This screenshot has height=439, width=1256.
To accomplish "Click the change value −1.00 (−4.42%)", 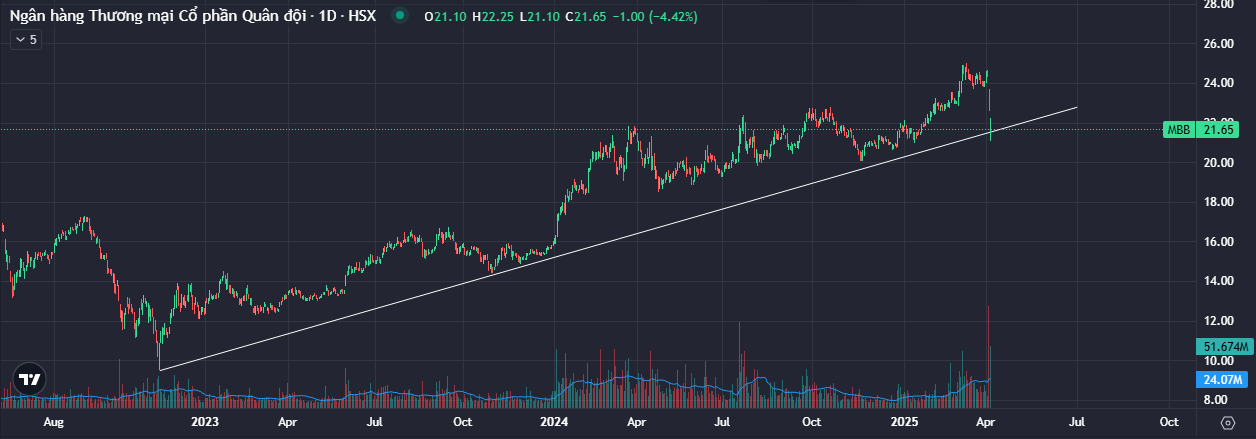I will tap(656, 17).
